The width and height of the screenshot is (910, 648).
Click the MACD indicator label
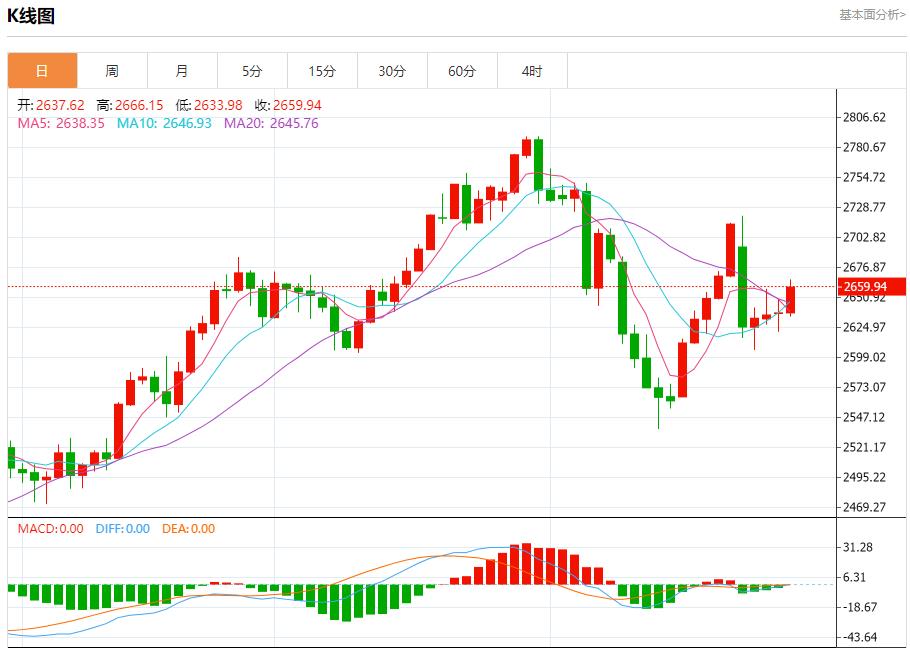[51, 529]
